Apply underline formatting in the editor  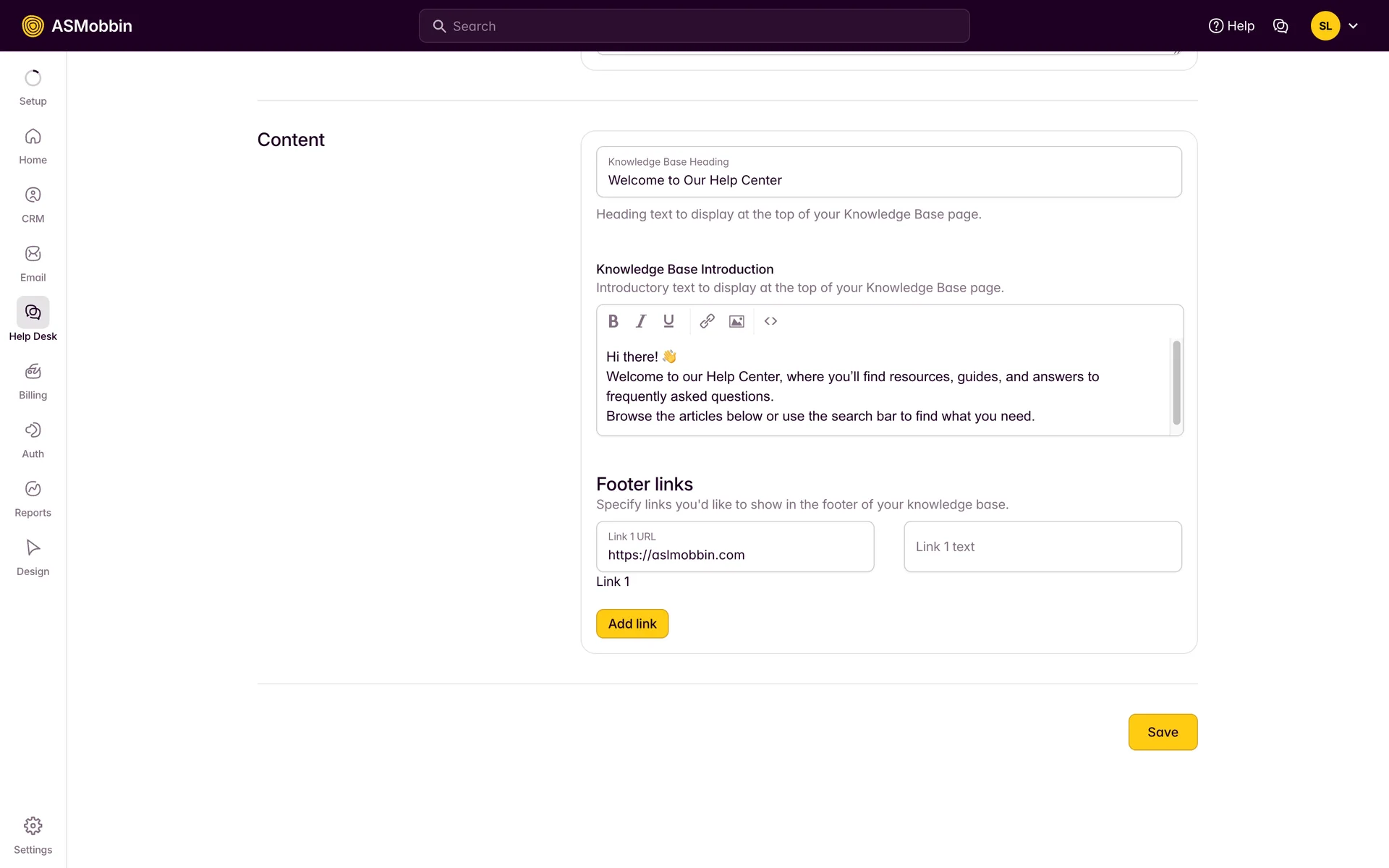click(x=668, y=321)
